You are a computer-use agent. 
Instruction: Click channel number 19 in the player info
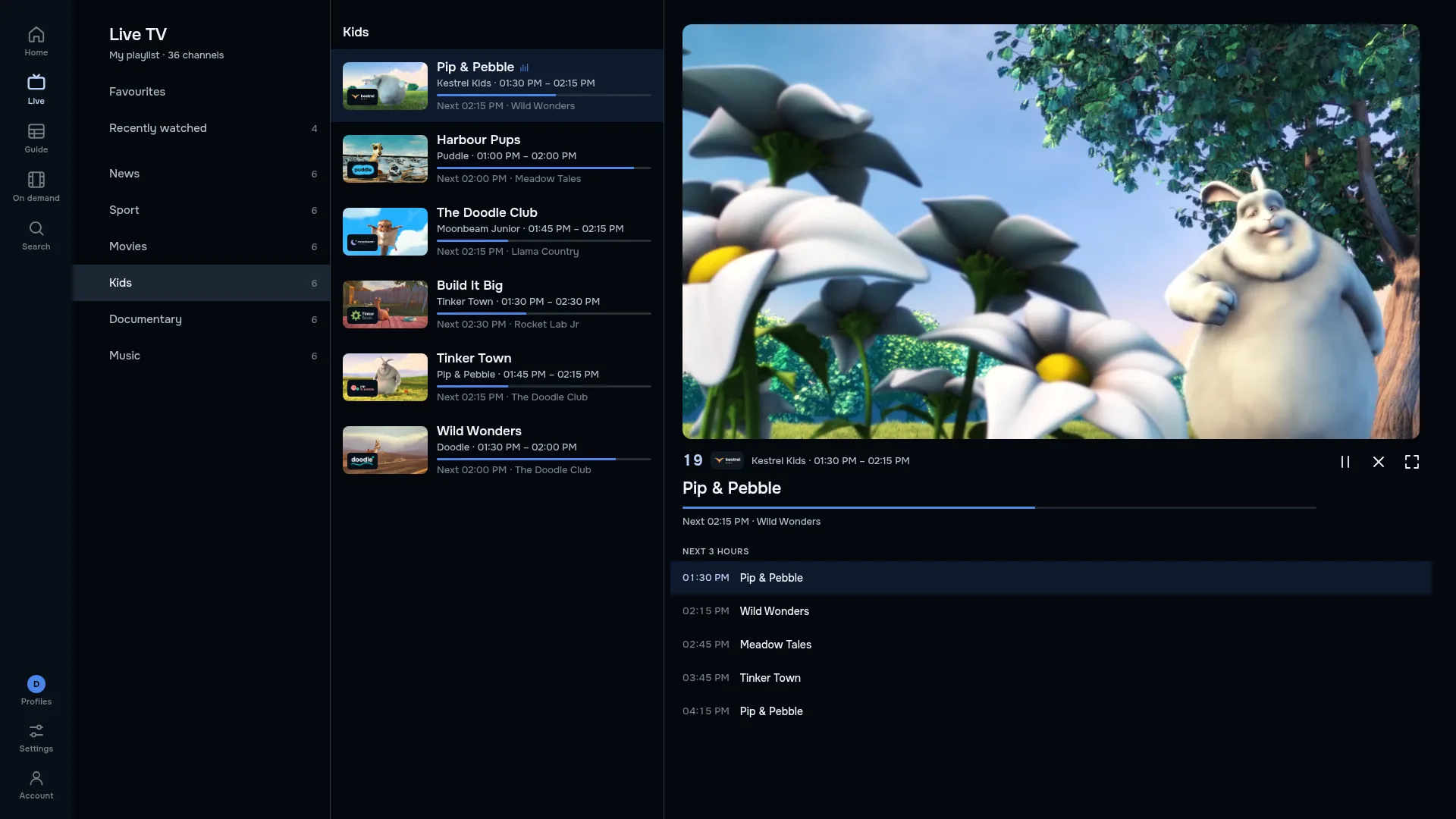pos(692,460)
